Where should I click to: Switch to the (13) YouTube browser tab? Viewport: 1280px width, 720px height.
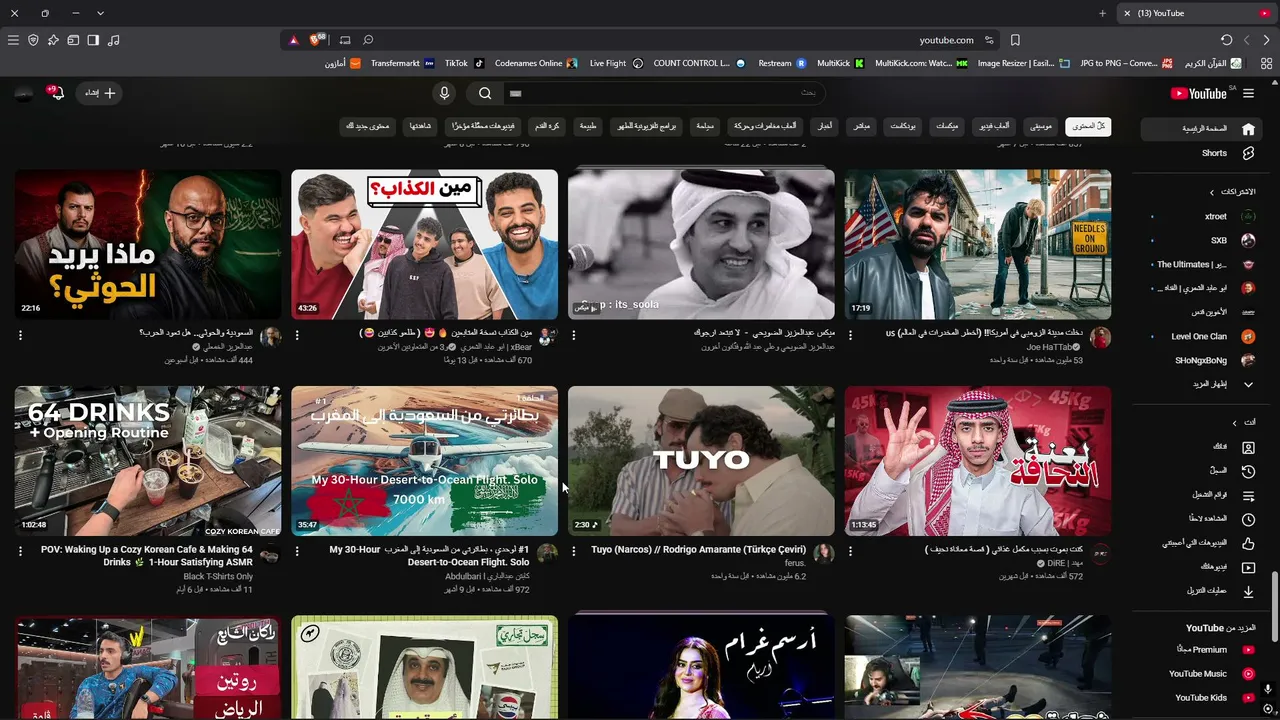[x=1195, y=13]
